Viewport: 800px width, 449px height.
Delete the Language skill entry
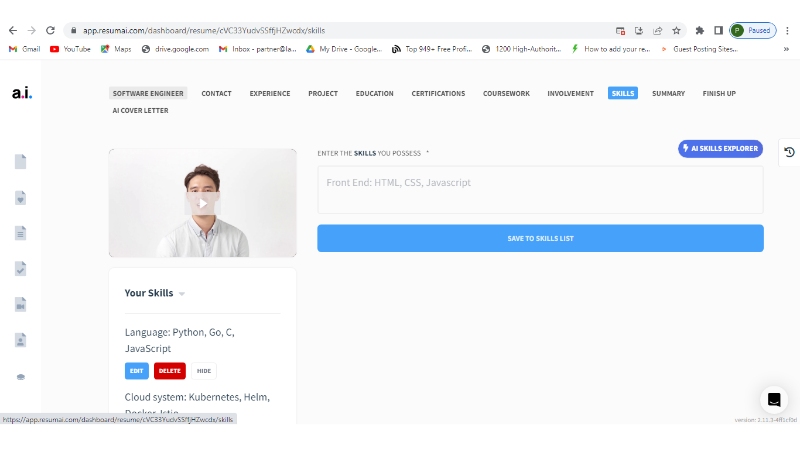pyautogui.click(x=170, y=371)
